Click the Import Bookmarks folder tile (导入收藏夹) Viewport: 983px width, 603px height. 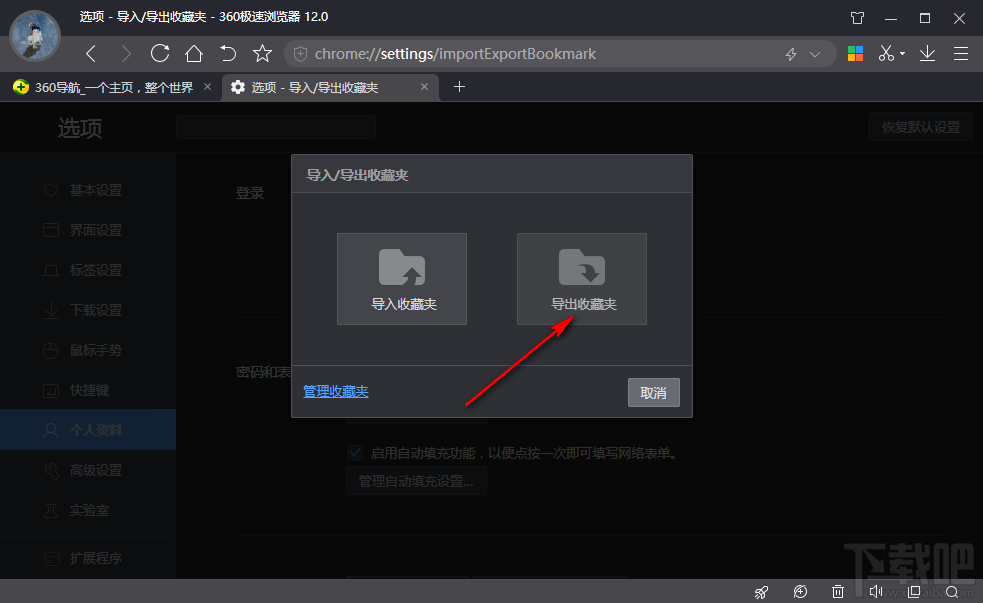coord(402,279)
